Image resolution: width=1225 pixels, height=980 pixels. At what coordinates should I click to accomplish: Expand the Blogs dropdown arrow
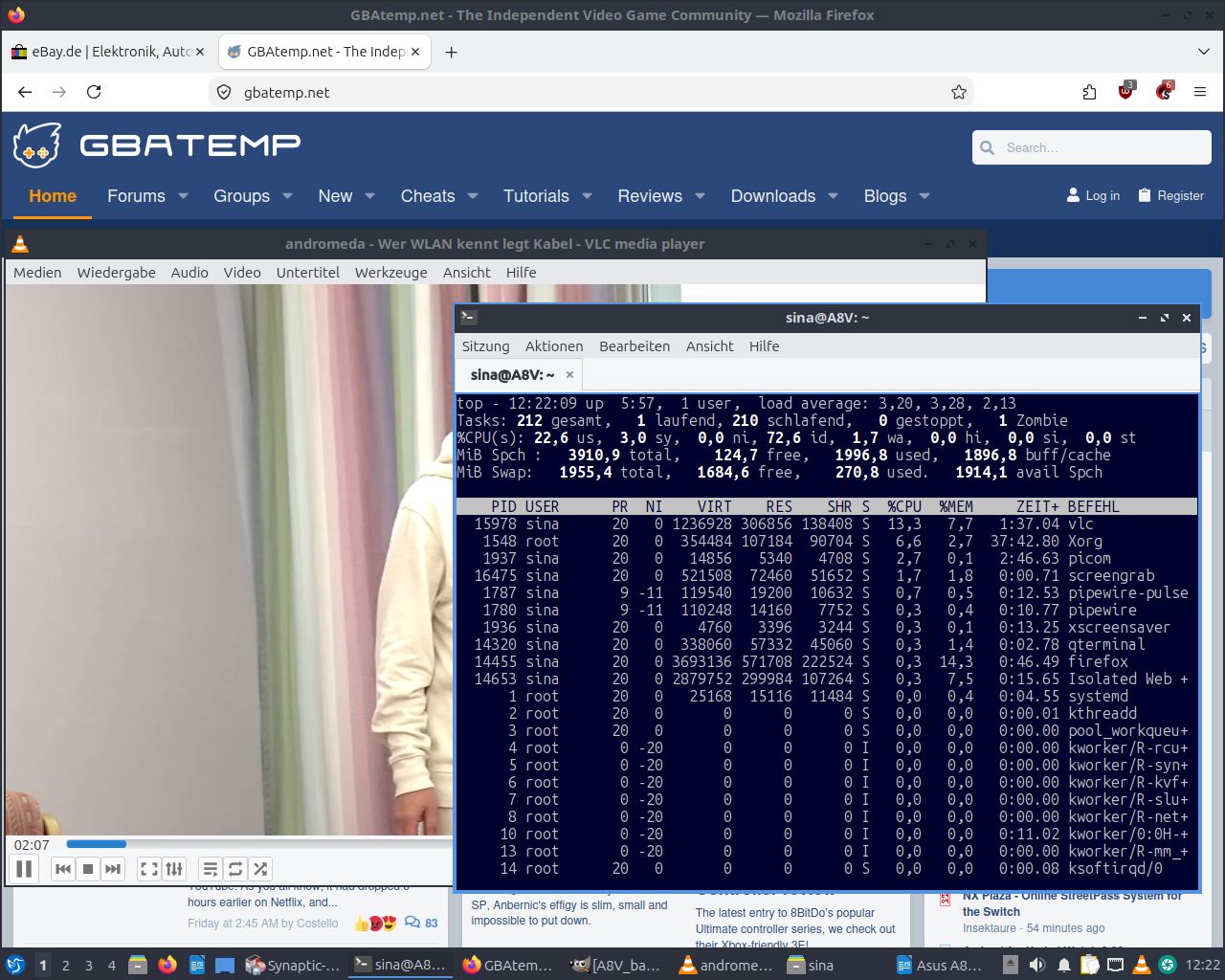[924, 196]
